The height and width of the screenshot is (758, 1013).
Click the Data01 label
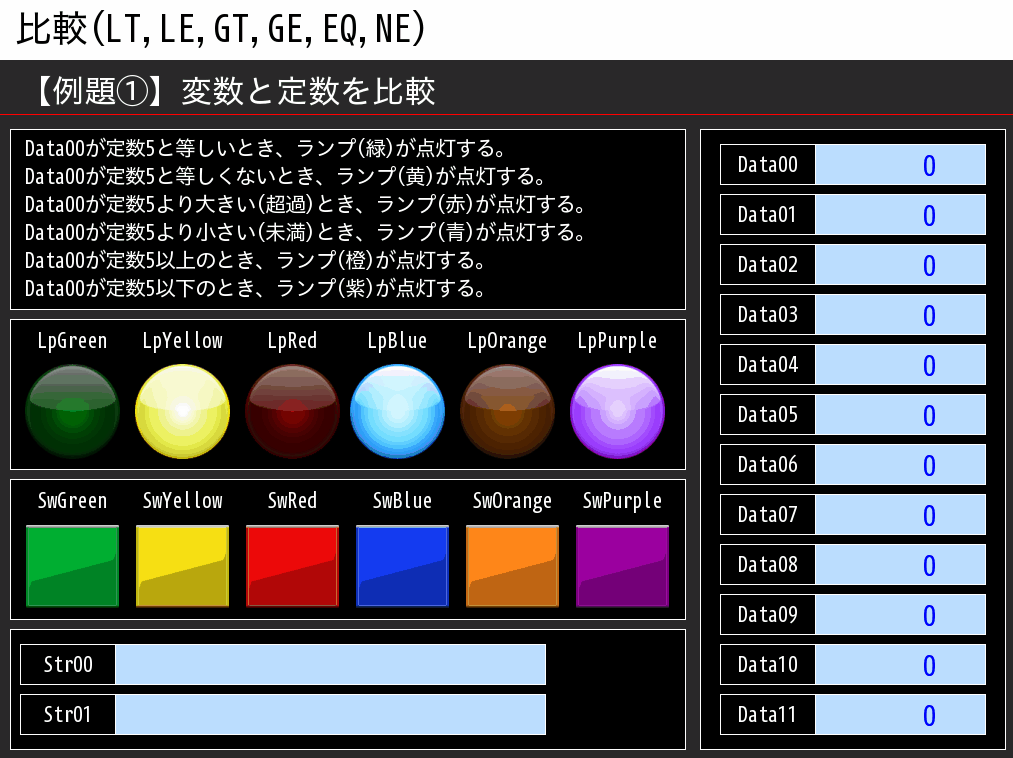pyautogui.click(x=768, y=215)
